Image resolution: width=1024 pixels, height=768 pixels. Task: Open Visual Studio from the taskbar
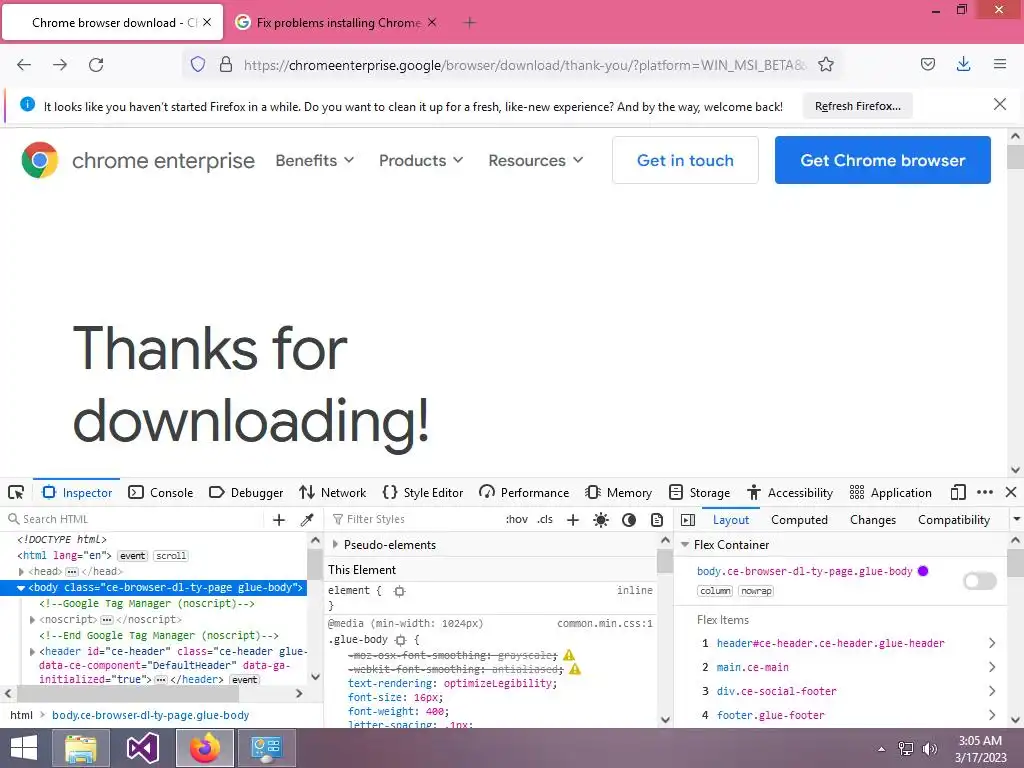pyautogui.click(x=143, y=748)
